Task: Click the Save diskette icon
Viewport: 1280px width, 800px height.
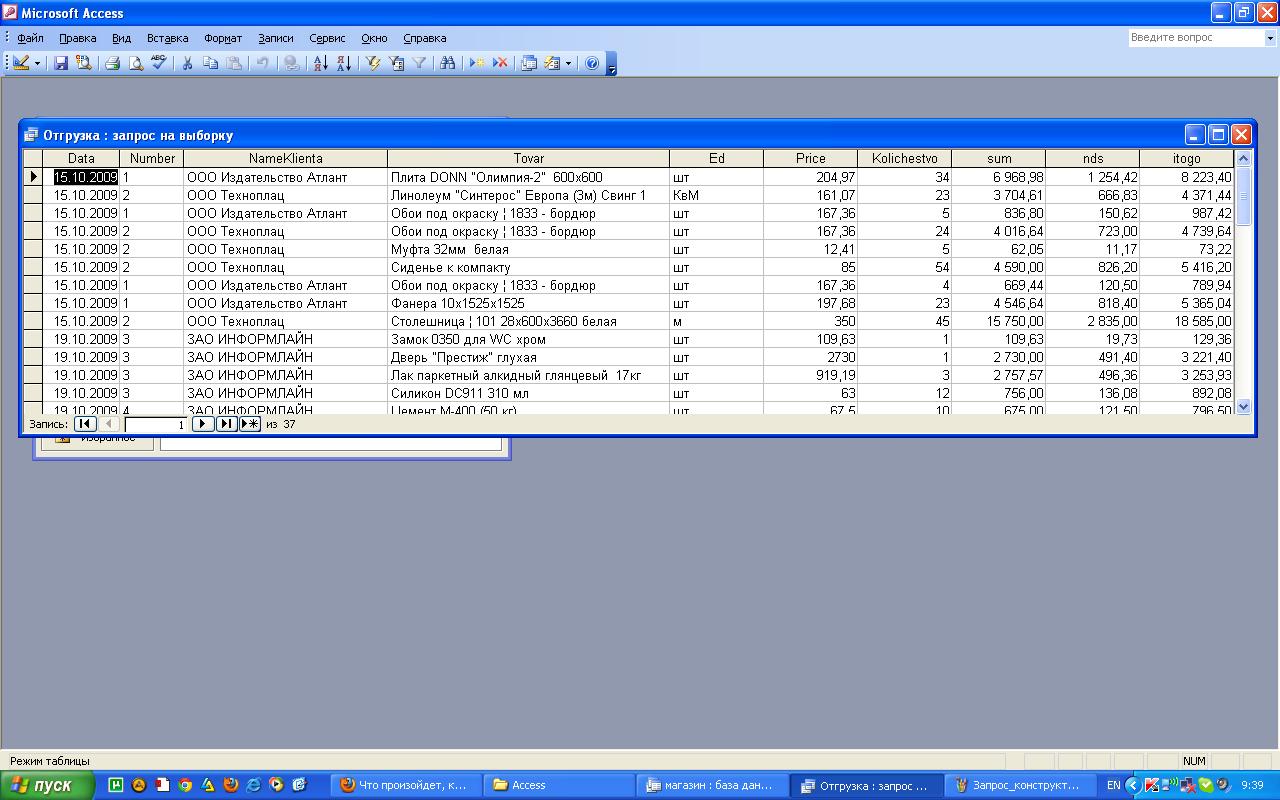Action: click(x=61, y=62)
